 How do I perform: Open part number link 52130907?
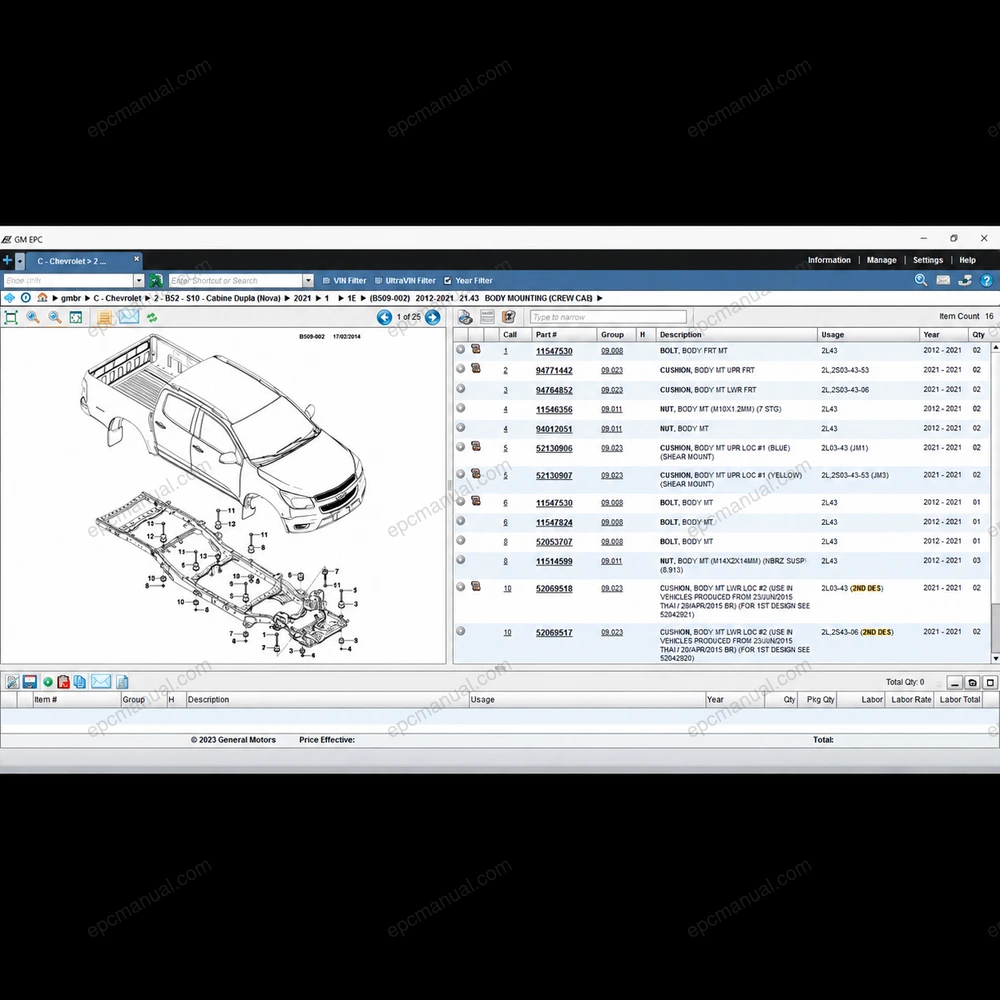pyautogui.click(x=554, y=476)
